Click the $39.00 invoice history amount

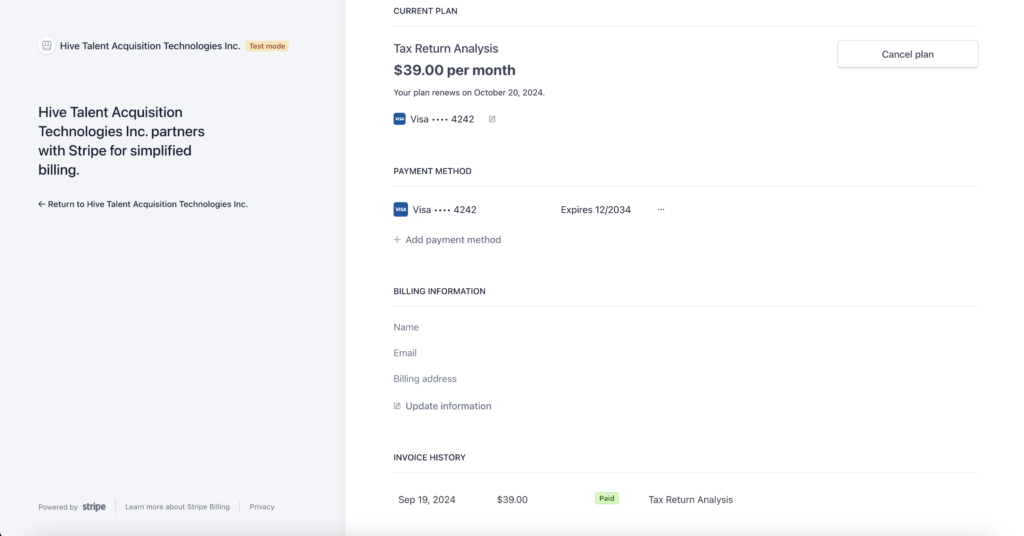point(512,500)
